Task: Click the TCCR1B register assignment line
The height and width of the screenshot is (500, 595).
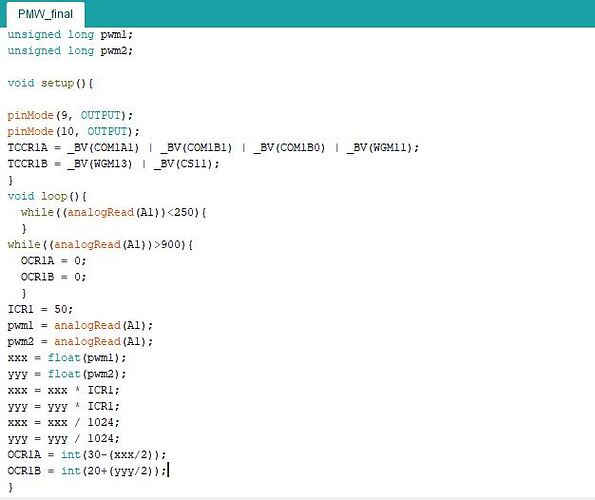Action: (113, 164)
